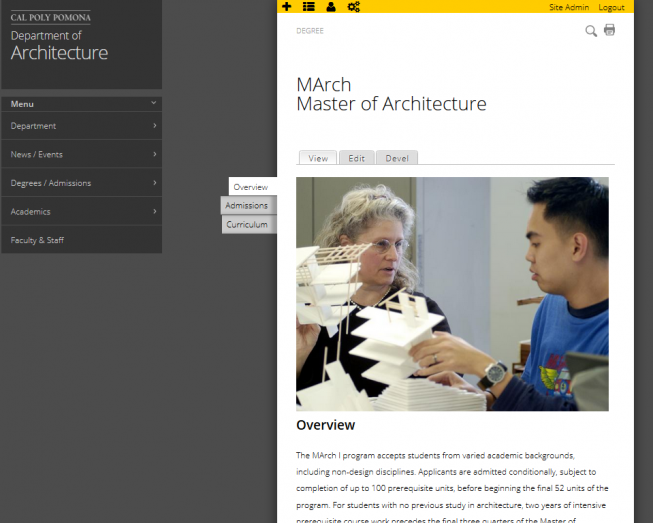The image size is (653, 523).
Task: Select the View tab
Action: coord(318,158)
